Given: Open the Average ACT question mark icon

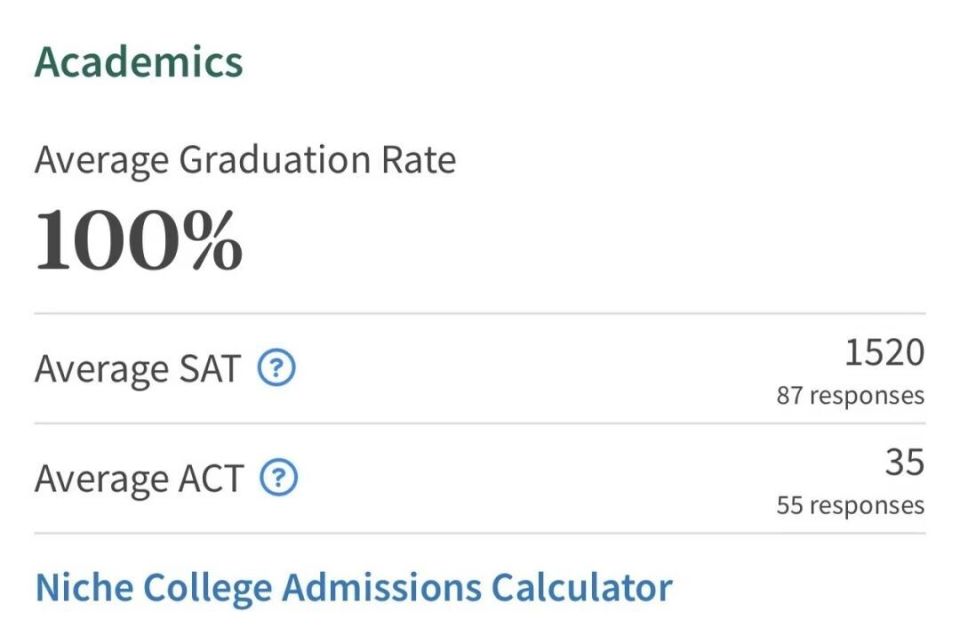Looking at the screenshot, I should click(x=279, y=477).
